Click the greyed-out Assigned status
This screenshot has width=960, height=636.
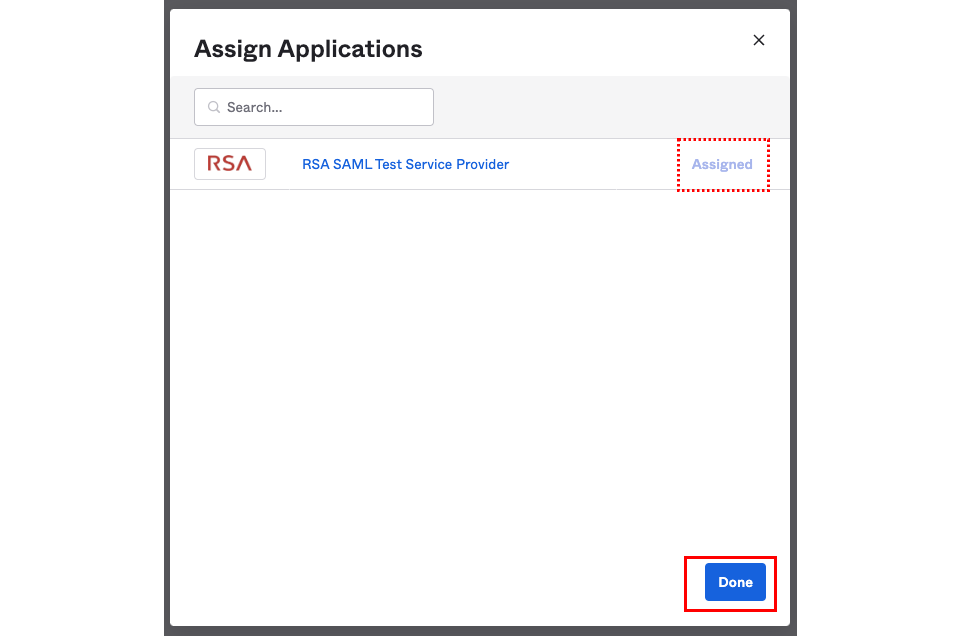pyautogui.click(x=722, y=164)
